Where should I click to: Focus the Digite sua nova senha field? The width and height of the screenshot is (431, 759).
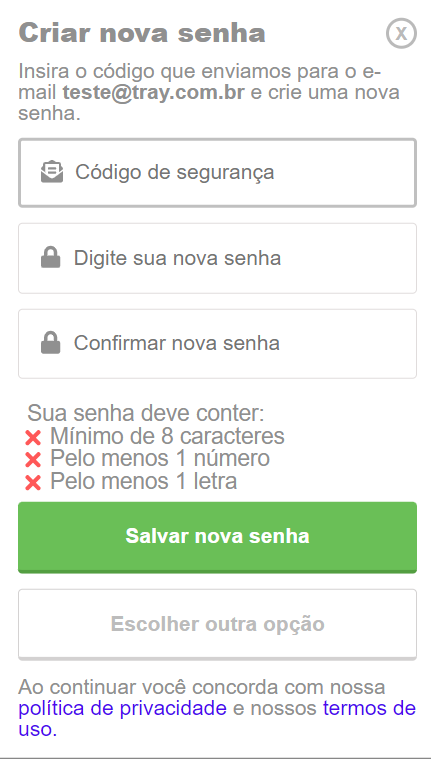click(217, 258)
